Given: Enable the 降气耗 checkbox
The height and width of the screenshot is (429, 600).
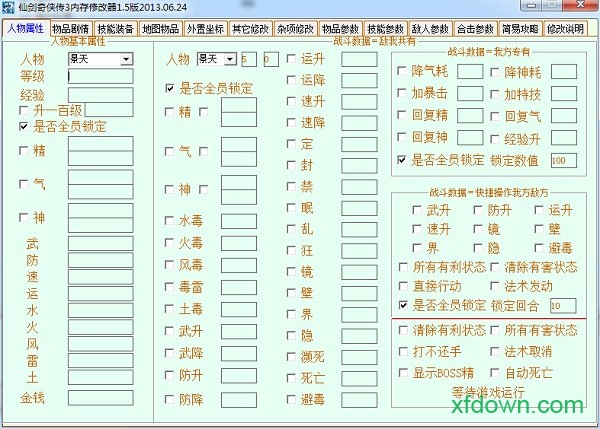Looking at the screenshot, I should pos(402,71).
